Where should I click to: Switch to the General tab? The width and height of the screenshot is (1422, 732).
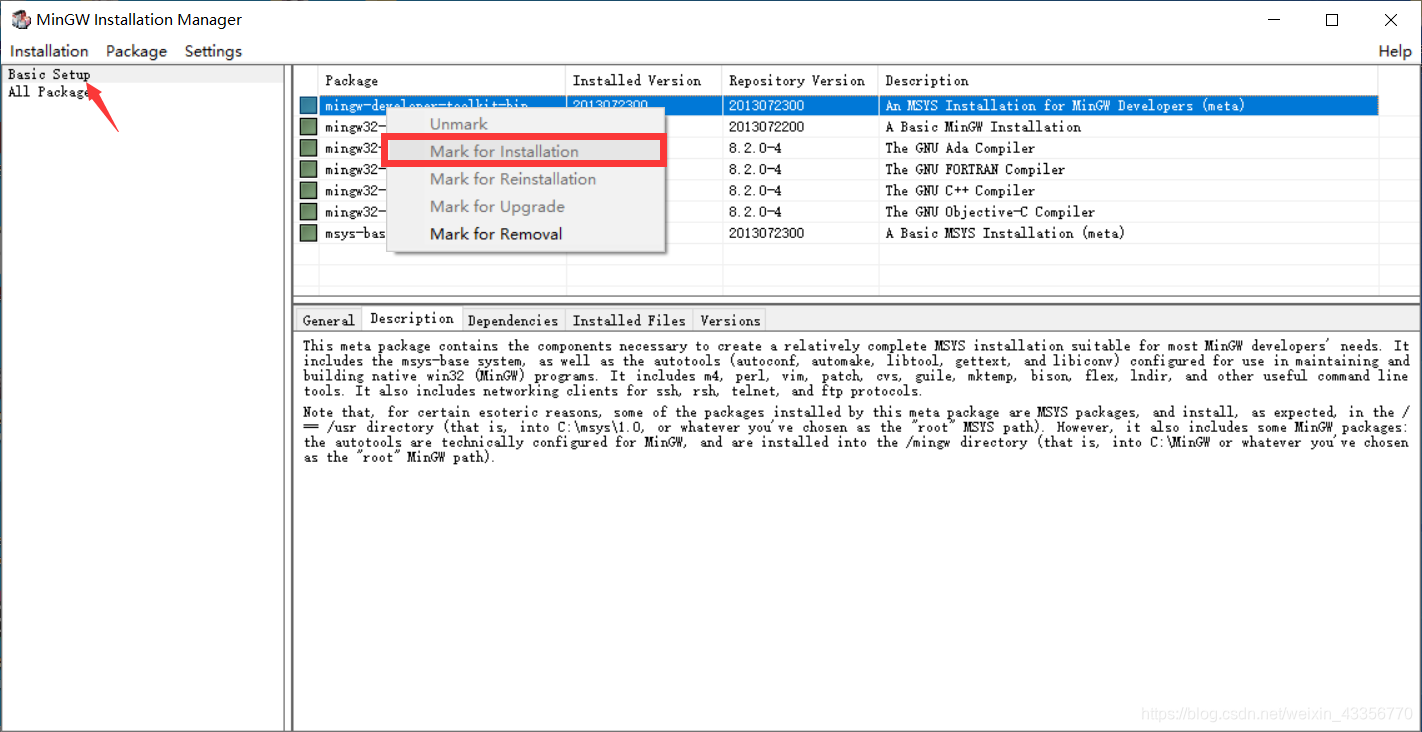[x=328, y=321]
